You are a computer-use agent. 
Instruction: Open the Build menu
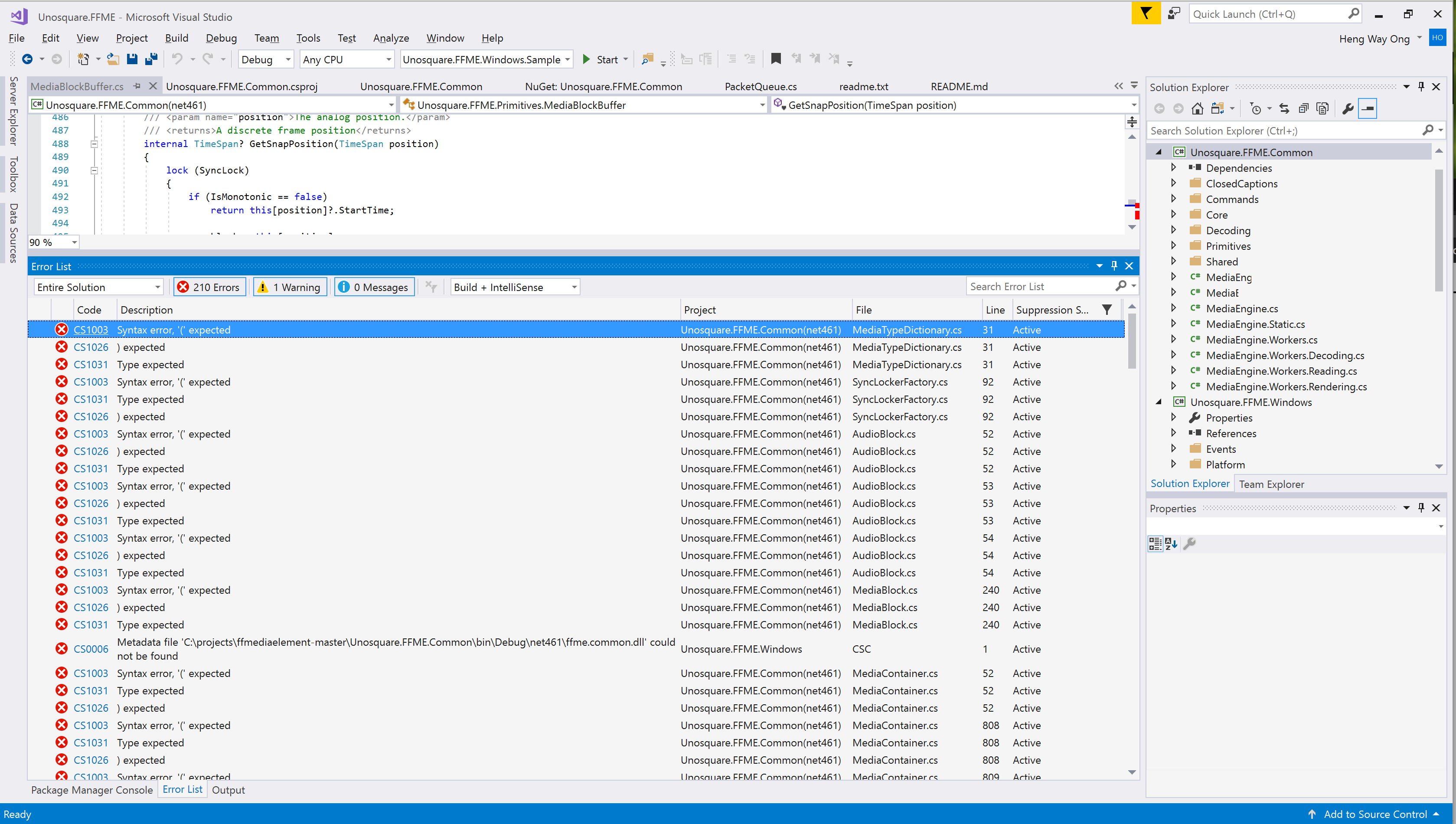pos(176,38)
